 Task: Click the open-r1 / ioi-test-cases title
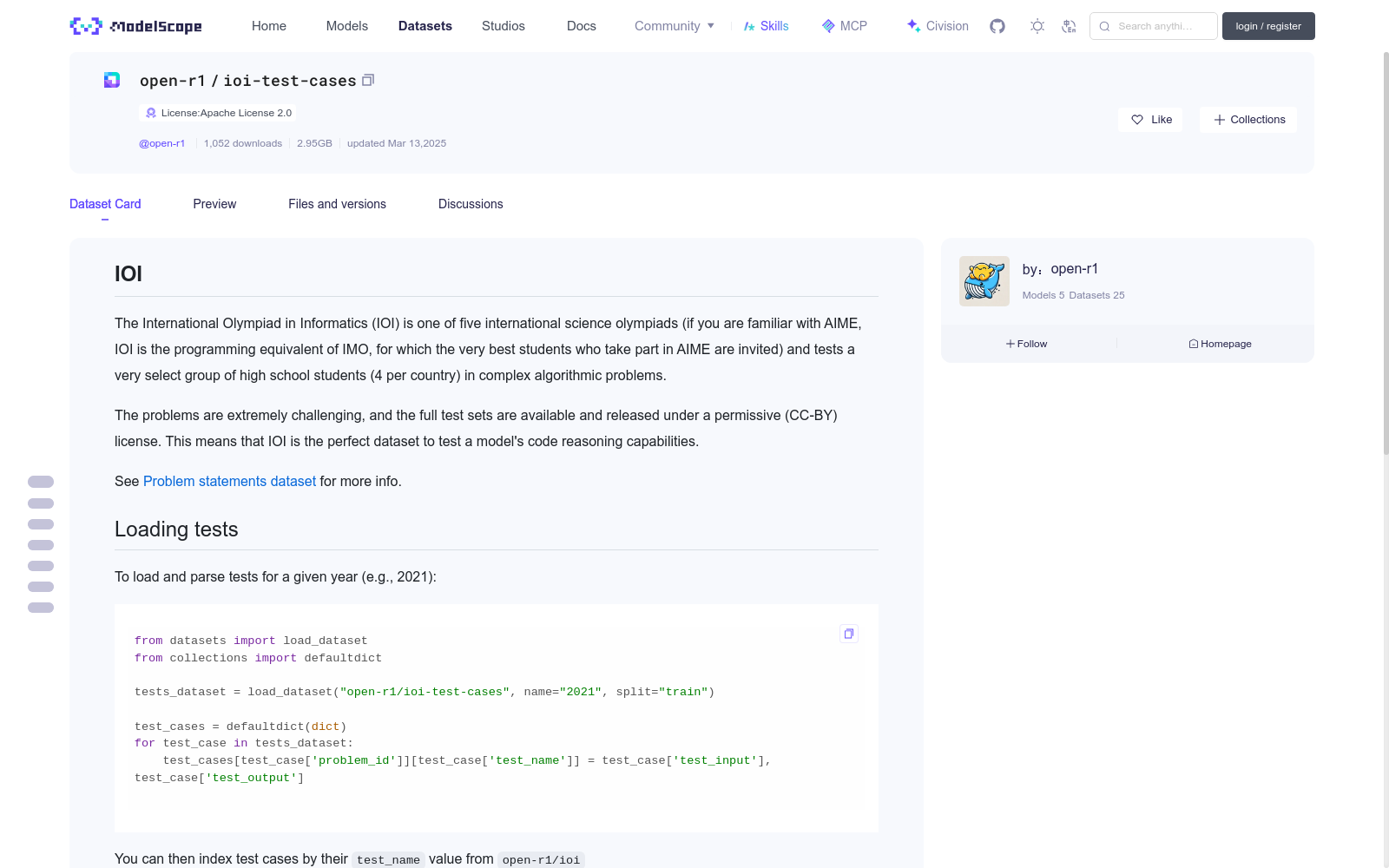pyautogui.click(x=248, y=81)
